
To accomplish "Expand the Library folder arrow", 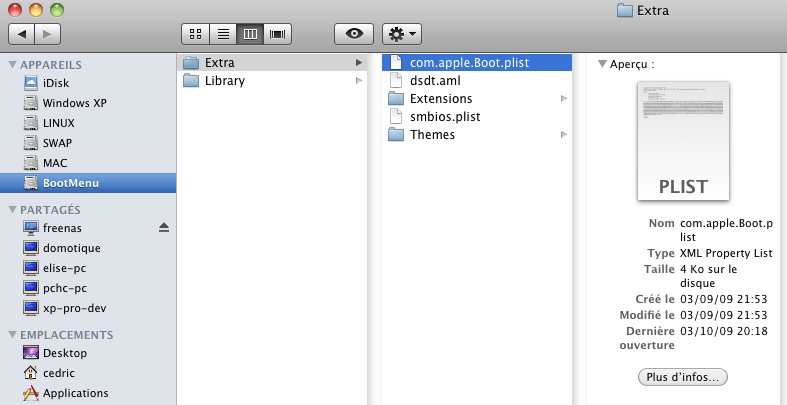I will tap(359, 81).
